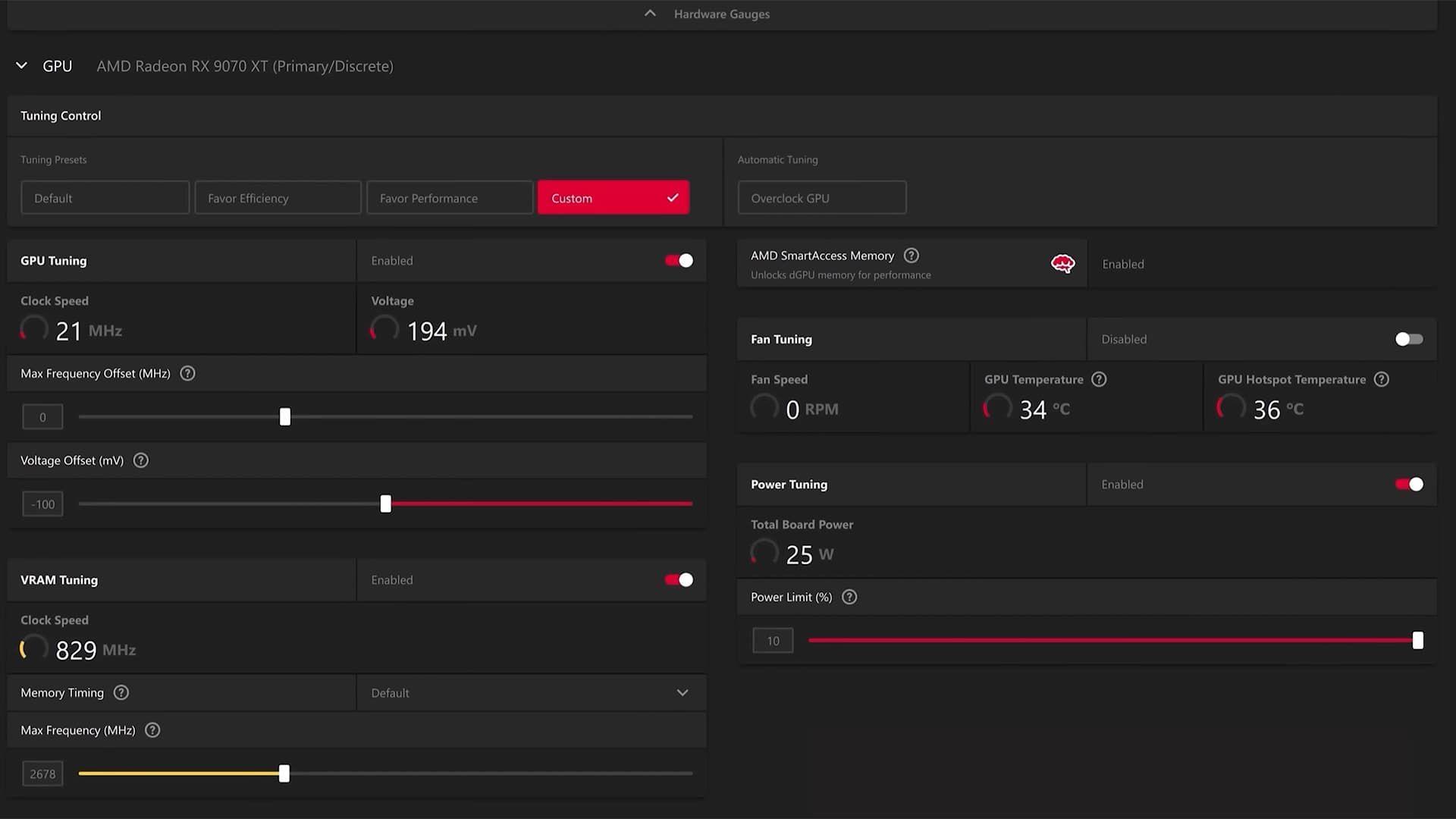Image resolution: width=1456 pixels, height=819 pixels.
Task: Click the VRAM Max Frequency slider handle
Action: (284, 773)
